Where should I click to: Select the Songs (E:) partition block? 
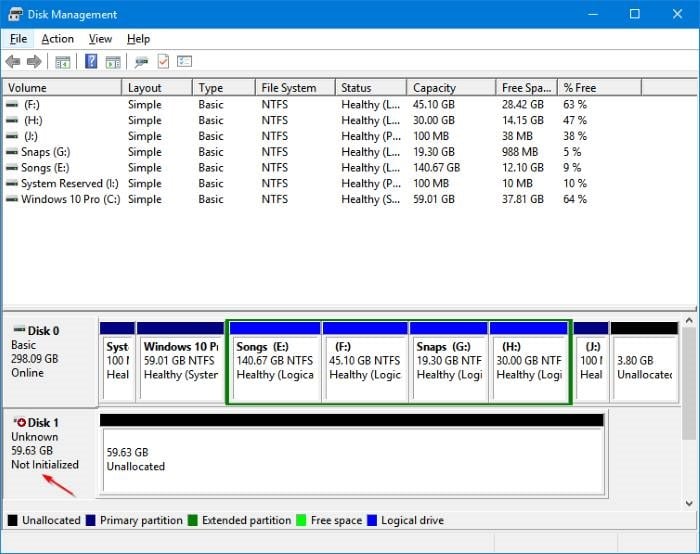tap(275, 361)
